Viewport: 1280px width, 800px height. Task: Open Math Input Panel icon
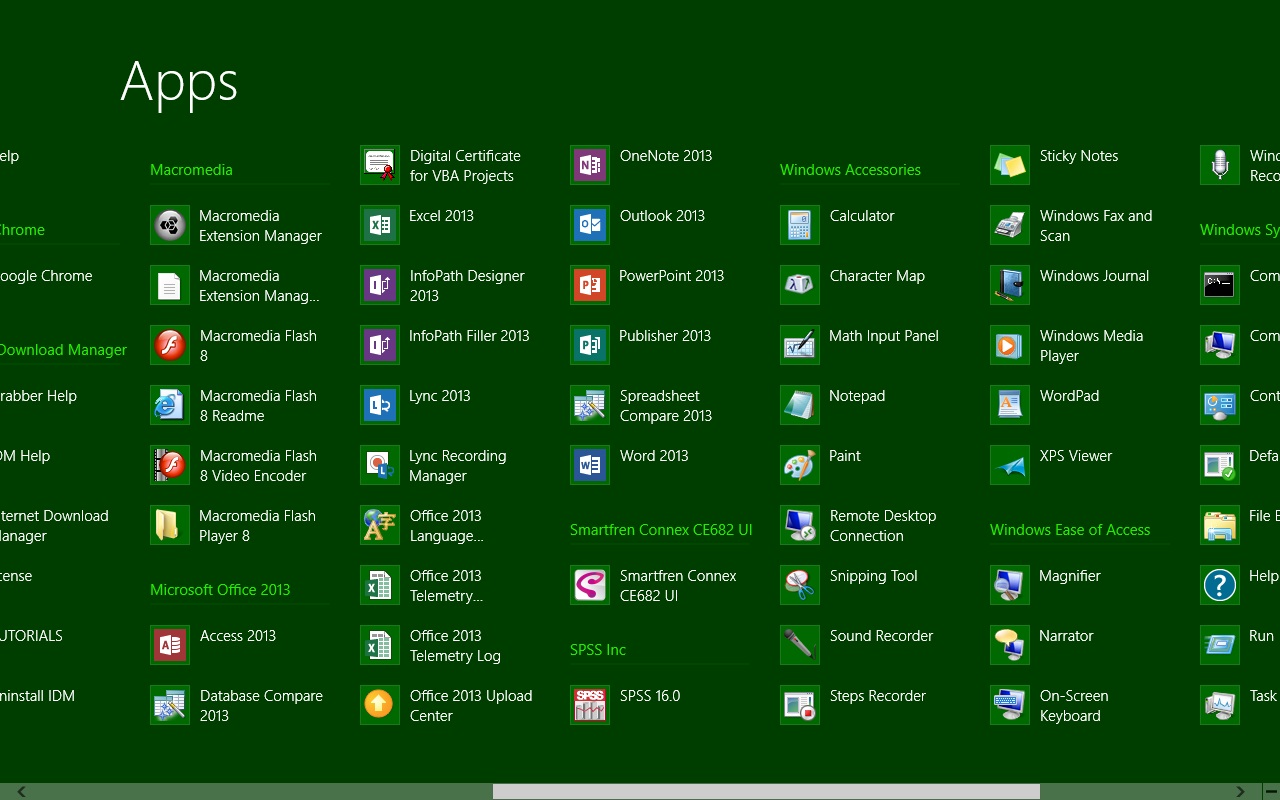tap(800, 345)
